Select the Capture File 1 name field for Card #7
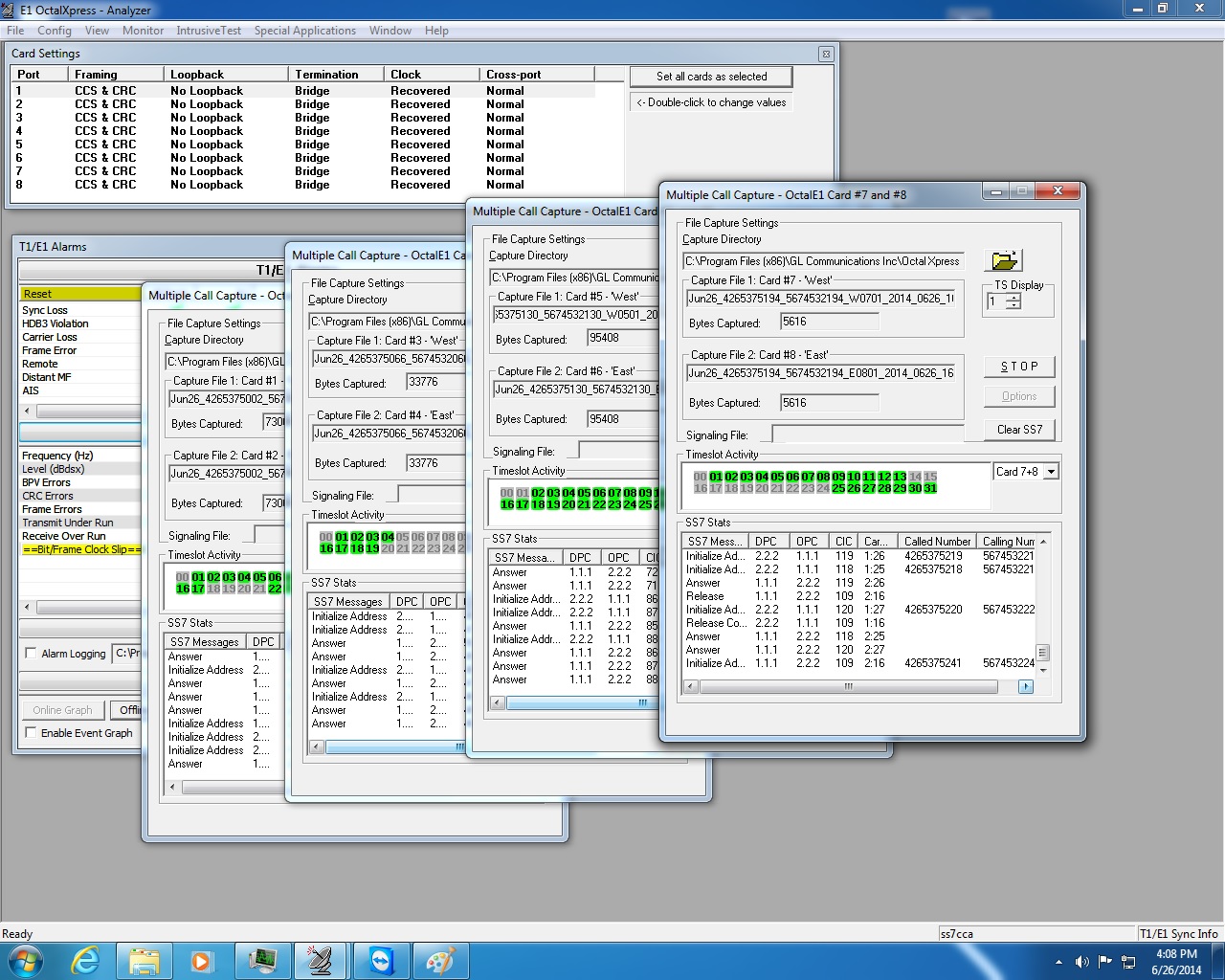The width and height of the screenshot is (1225, 980). click(x=821, y=298)
